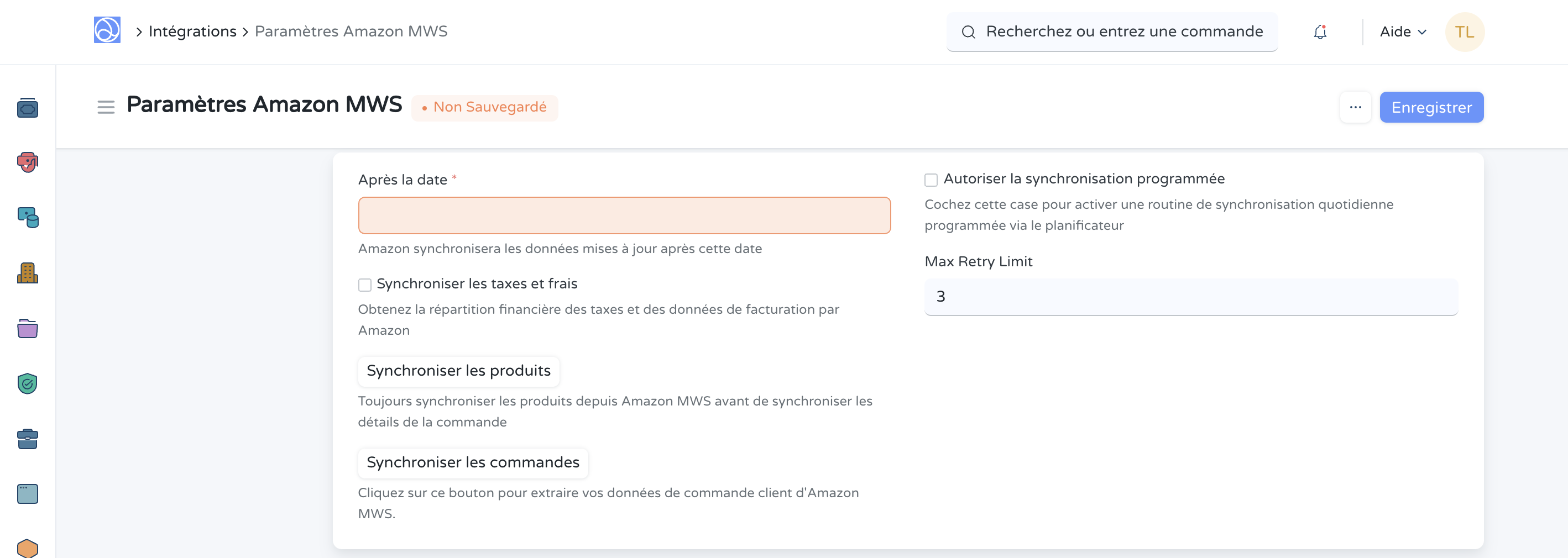Open the TL user avatar menu
The image size is (1568, 558).
[x=1464, y=31]
